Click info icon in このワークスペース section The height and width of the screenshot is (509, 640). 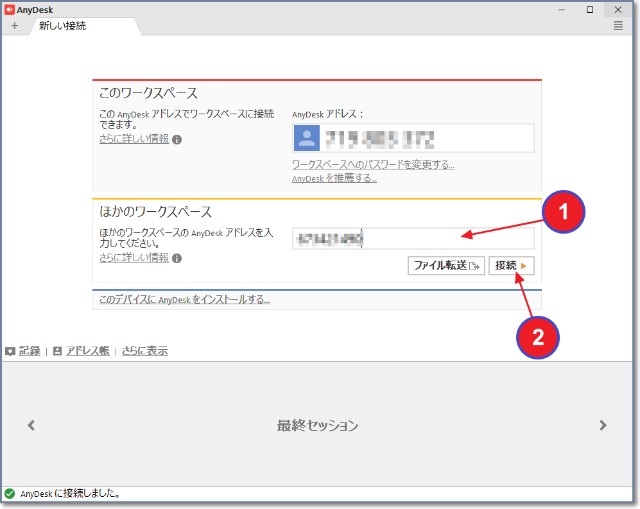[177, 139]
